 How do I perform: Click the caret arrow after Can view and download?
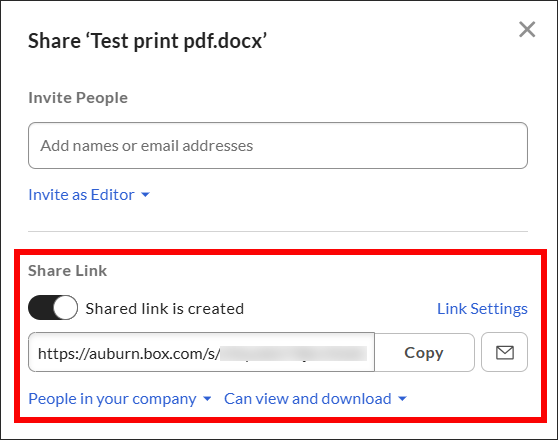402,399
